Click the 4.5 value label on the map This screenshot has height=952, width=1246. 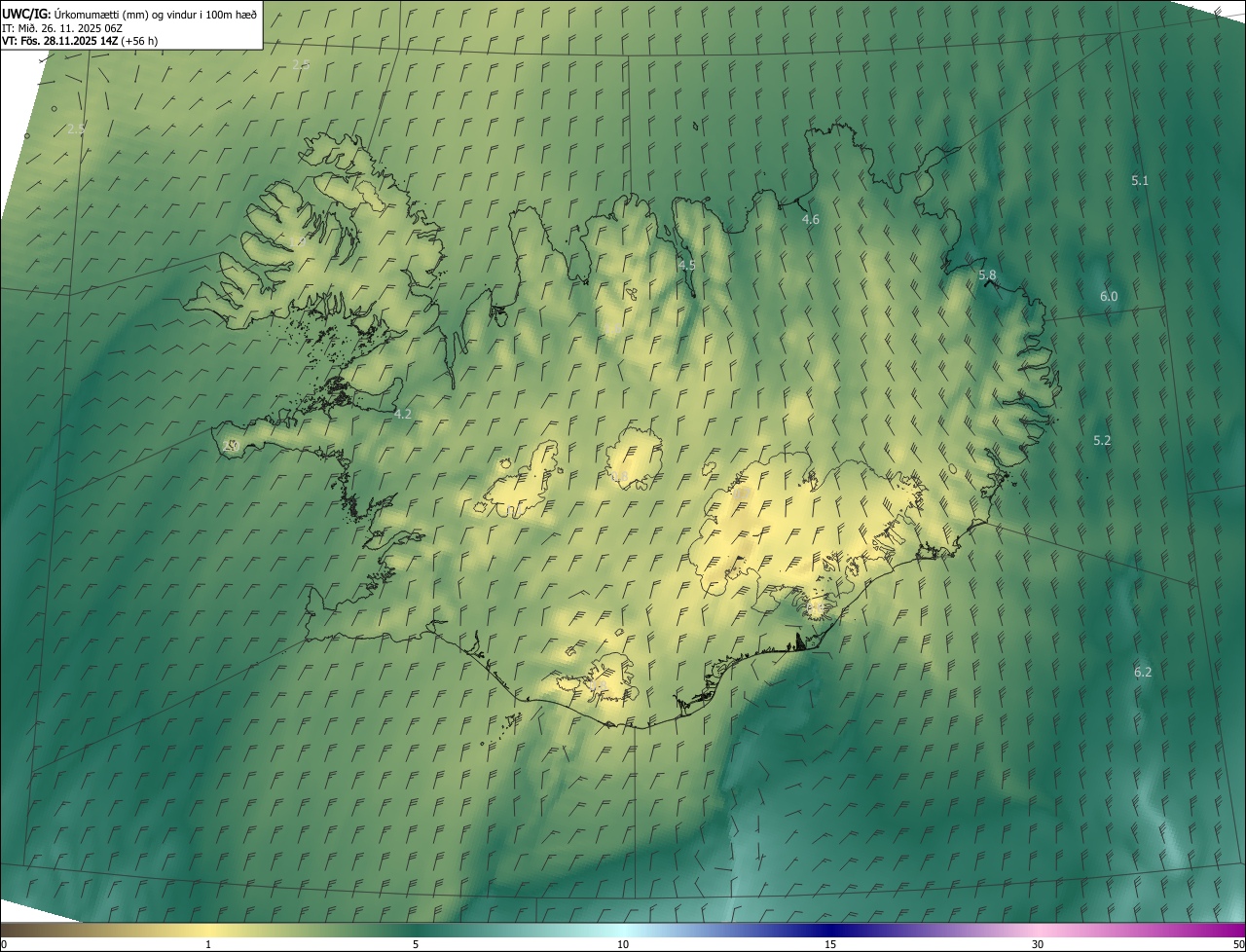[686, 265]
